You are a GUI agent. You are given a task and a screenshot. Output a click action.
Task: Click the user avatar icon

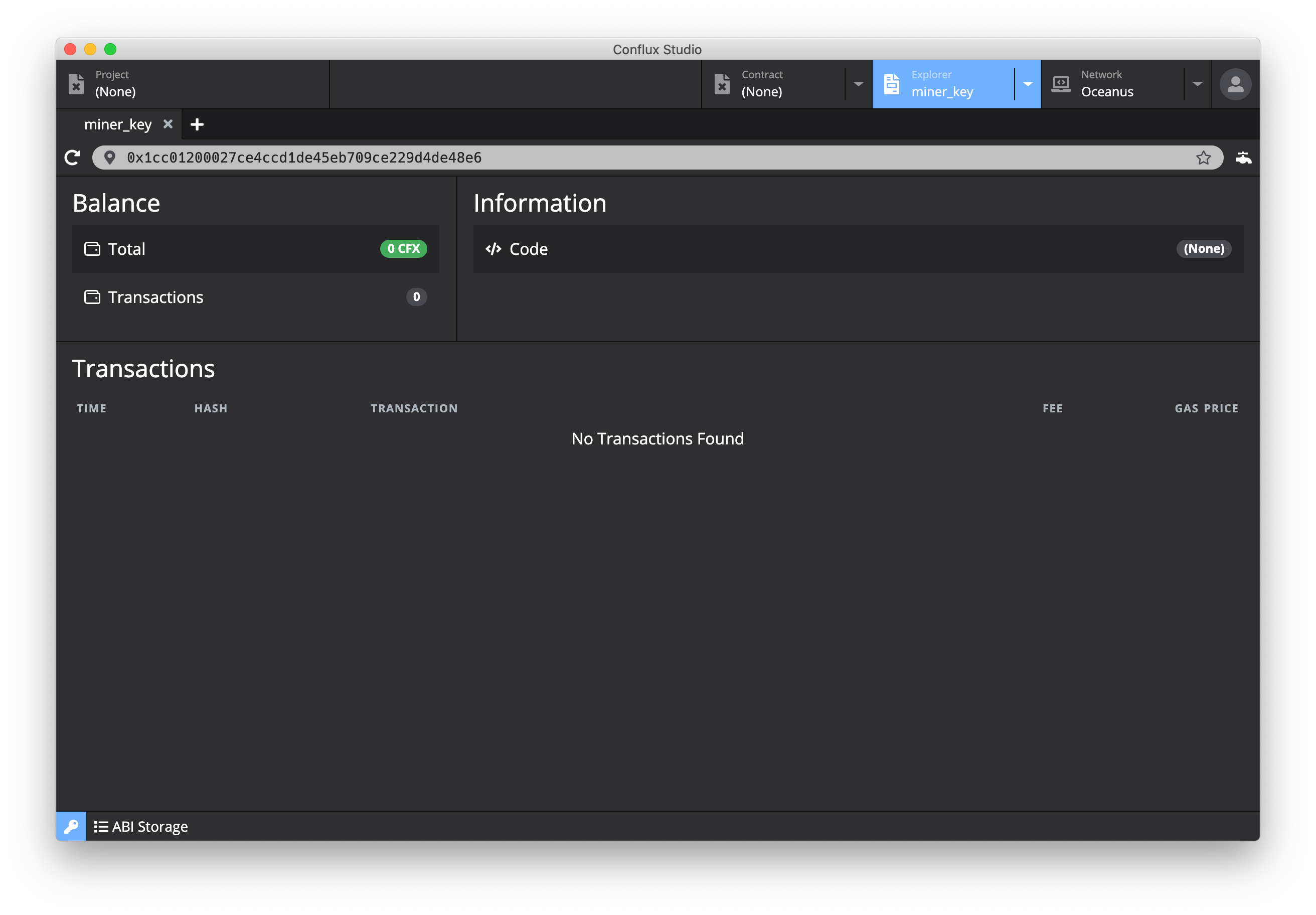pos(1235,84)
